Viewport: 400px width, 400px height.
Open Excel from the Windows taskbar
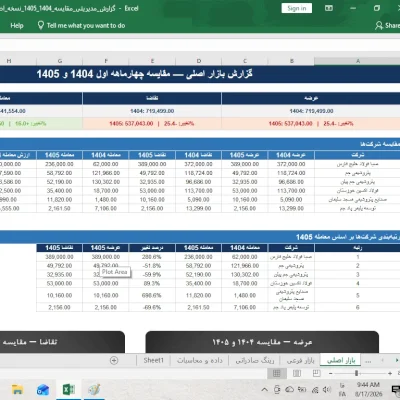[68, 389]
